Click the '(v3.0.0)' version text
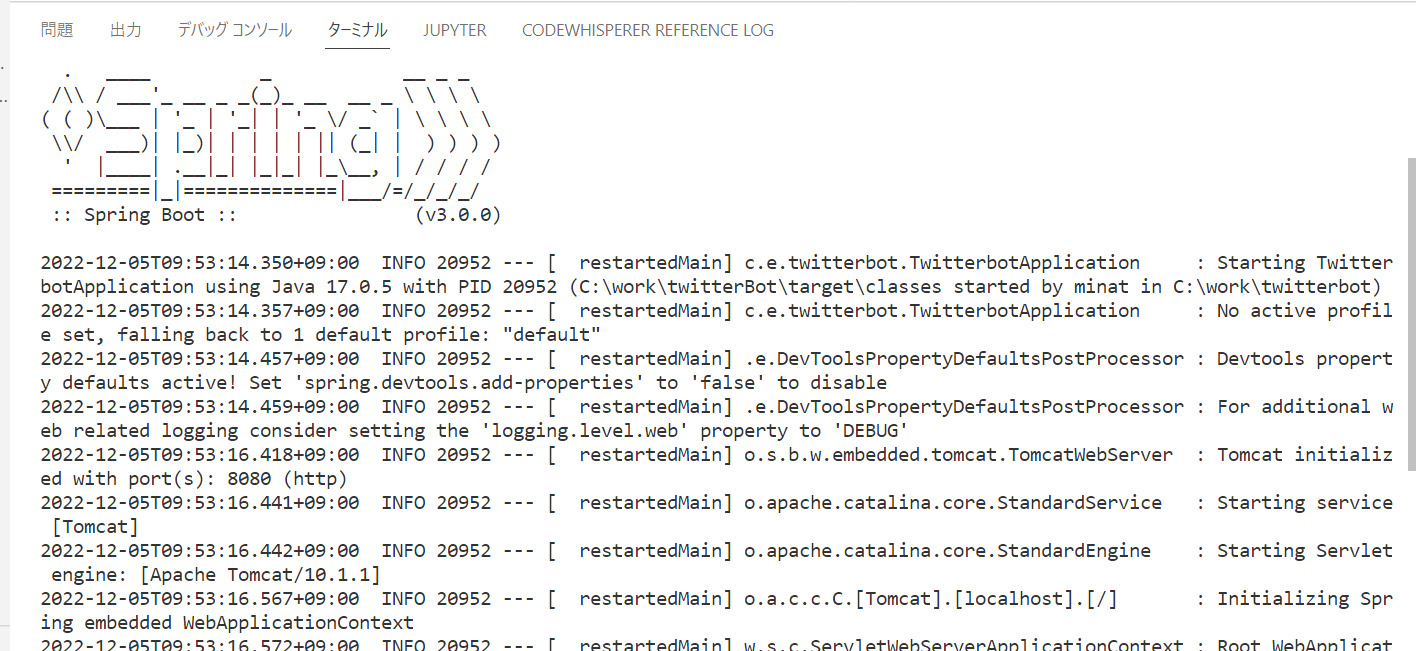Viewport: 1416px width, 651px height. tap(457, 215)
